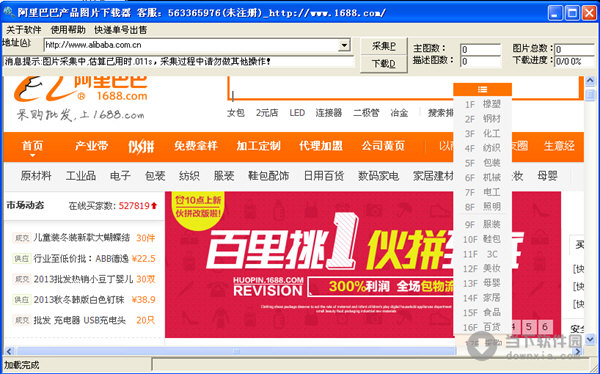Click the Alibaba 1688.com logo
600x374 pixels.
pos(80,90)
